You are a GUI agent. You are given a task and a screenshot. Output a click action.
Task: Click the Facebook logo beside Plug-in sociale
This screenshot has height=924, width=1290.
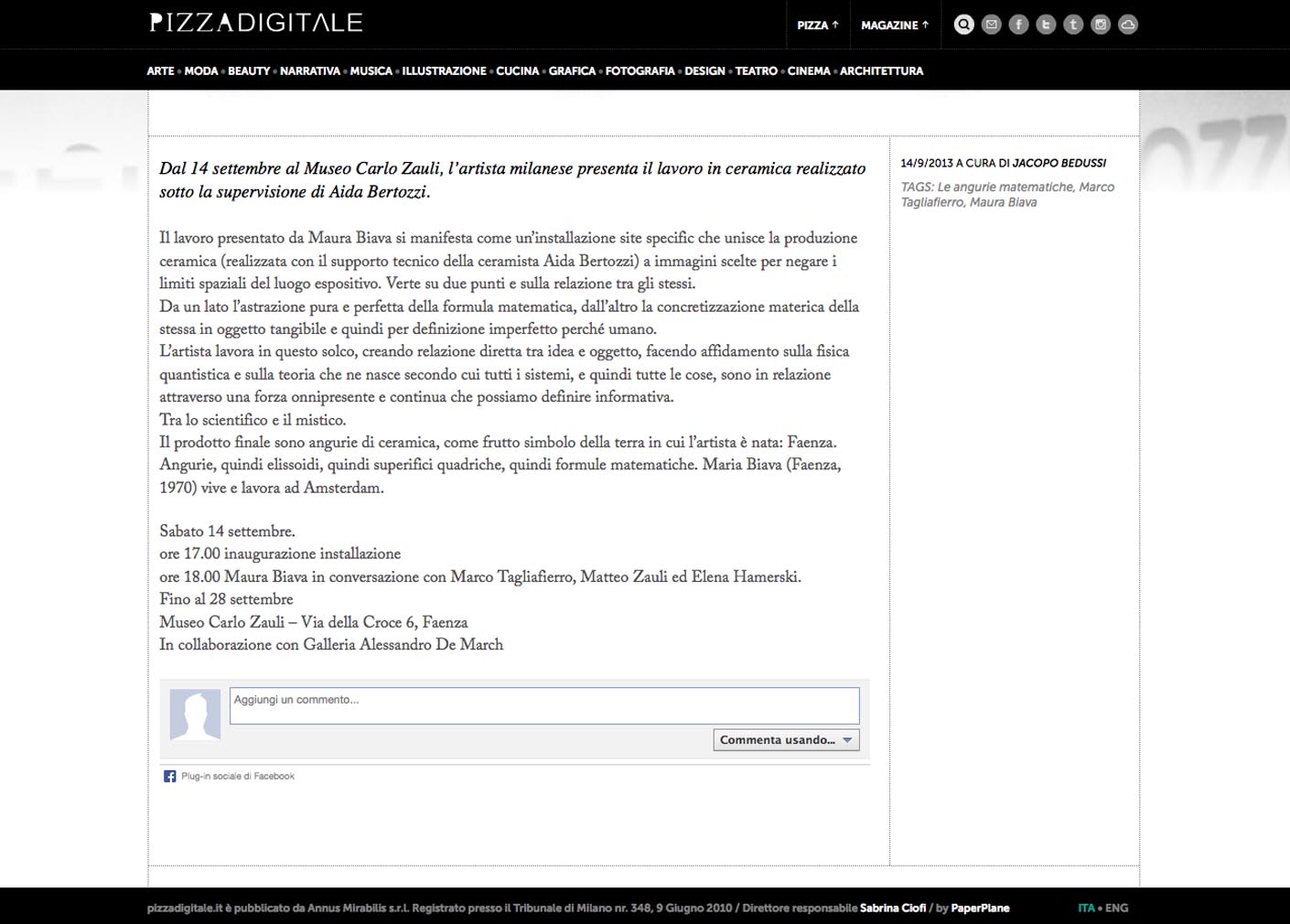point(169,776)
